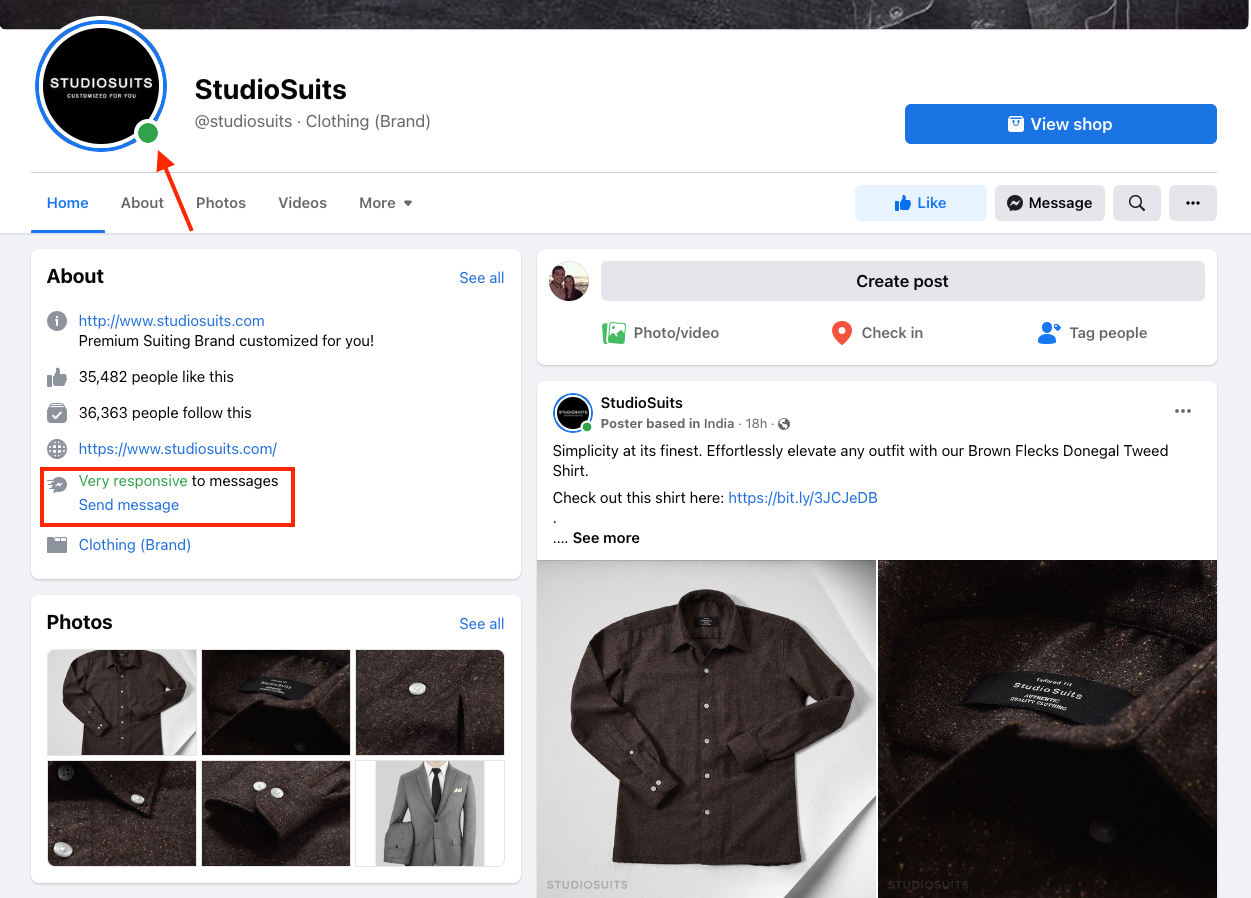This screenshot has height=898, width=1251.
Task: Open the page options three-dot menu
Action: click(x=1193, y=203)
